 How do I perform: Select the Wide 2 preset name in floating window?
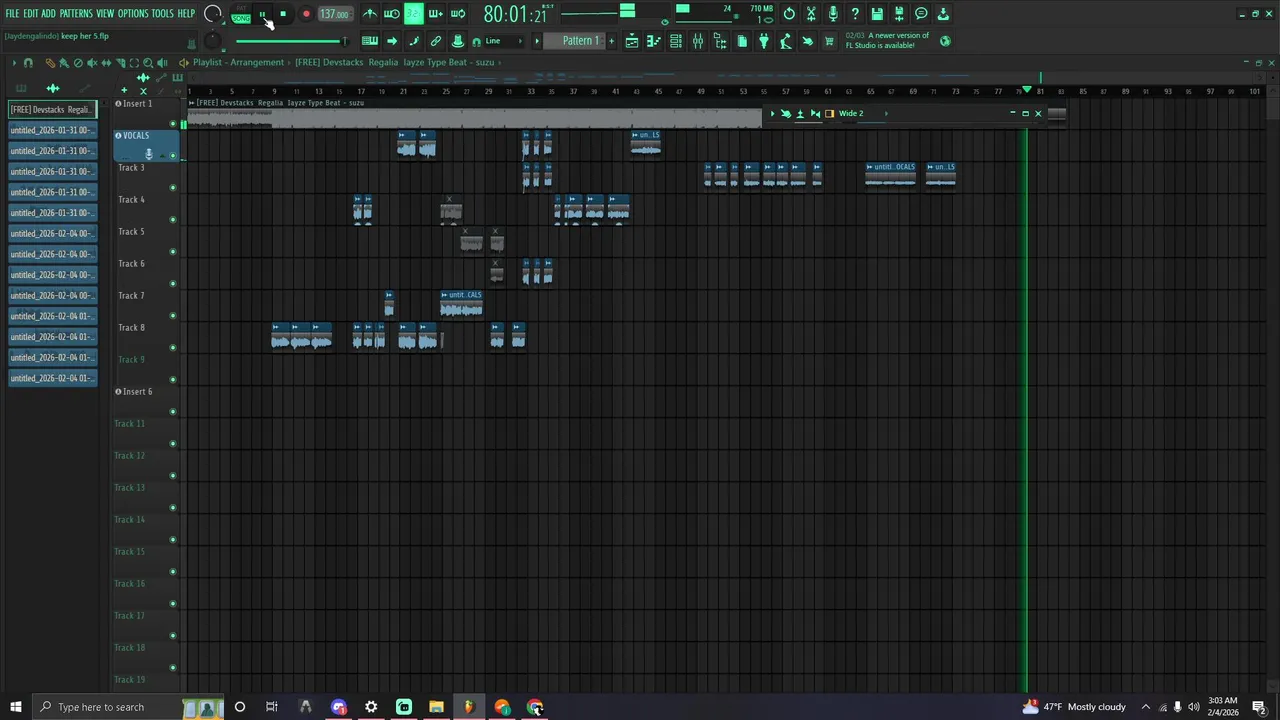(x=851, y=113)
